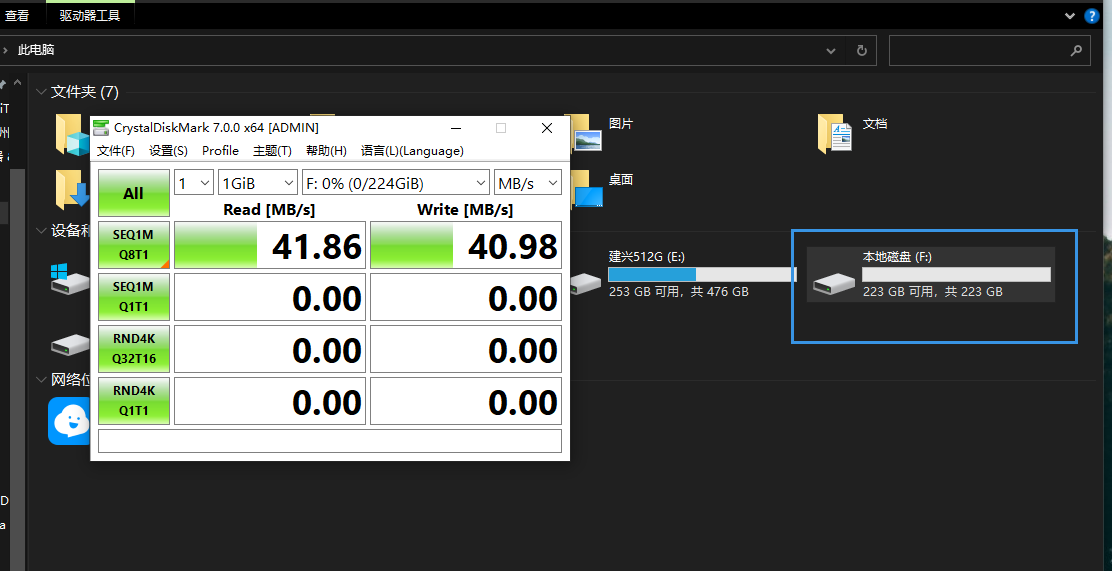Click the help question mark icon

click(1091, 15)
